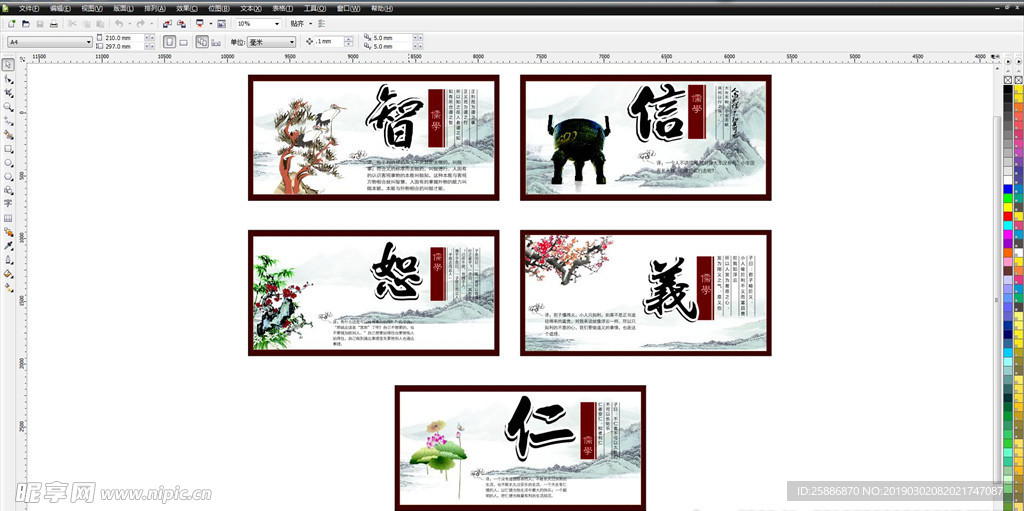The image size is (1024, 511).
Task: Click the 贴齐 snap button
Action: 297,23
